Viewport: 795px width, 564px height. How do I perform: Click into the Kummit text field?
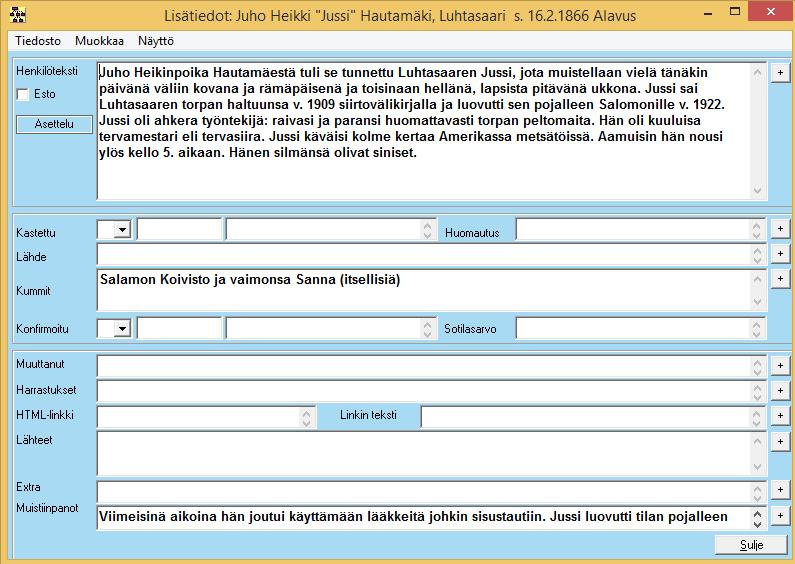[431, 290]
